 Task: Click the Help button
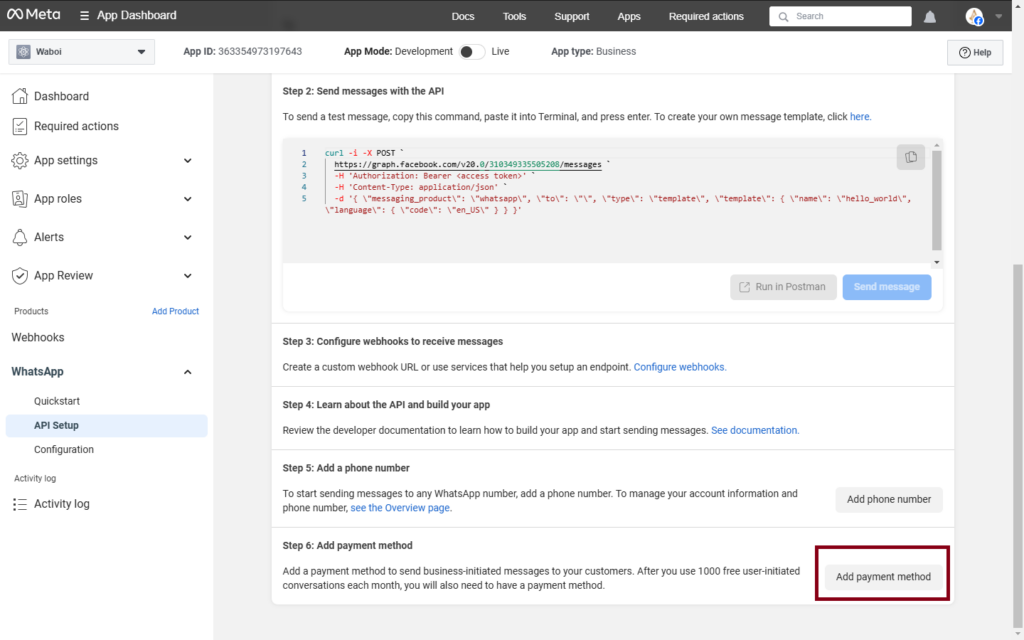[x=975, y=52]
